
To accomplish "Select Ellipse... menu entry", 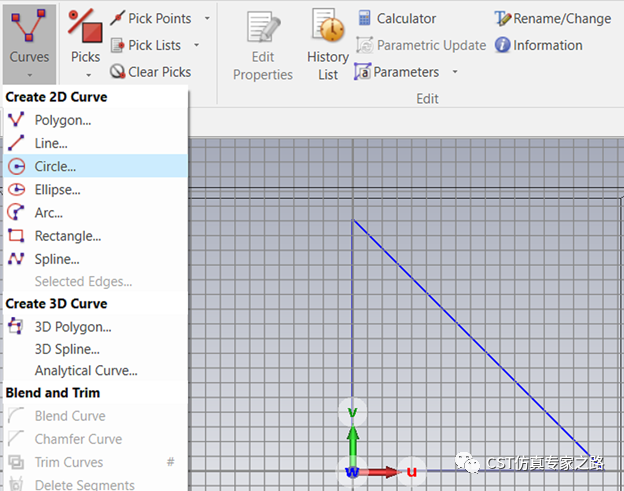I will (x=96, y=189).
